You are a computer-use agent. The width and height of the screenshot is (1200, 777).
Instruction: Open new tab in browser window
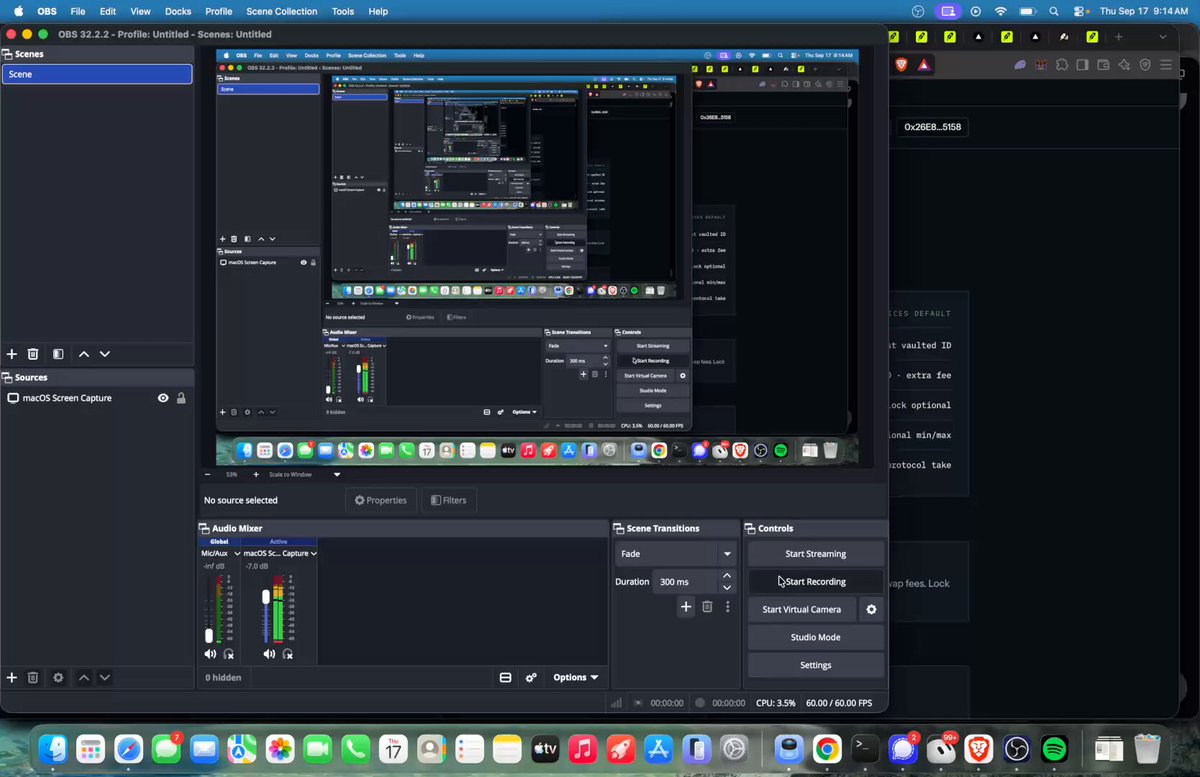click(1119, 37)
